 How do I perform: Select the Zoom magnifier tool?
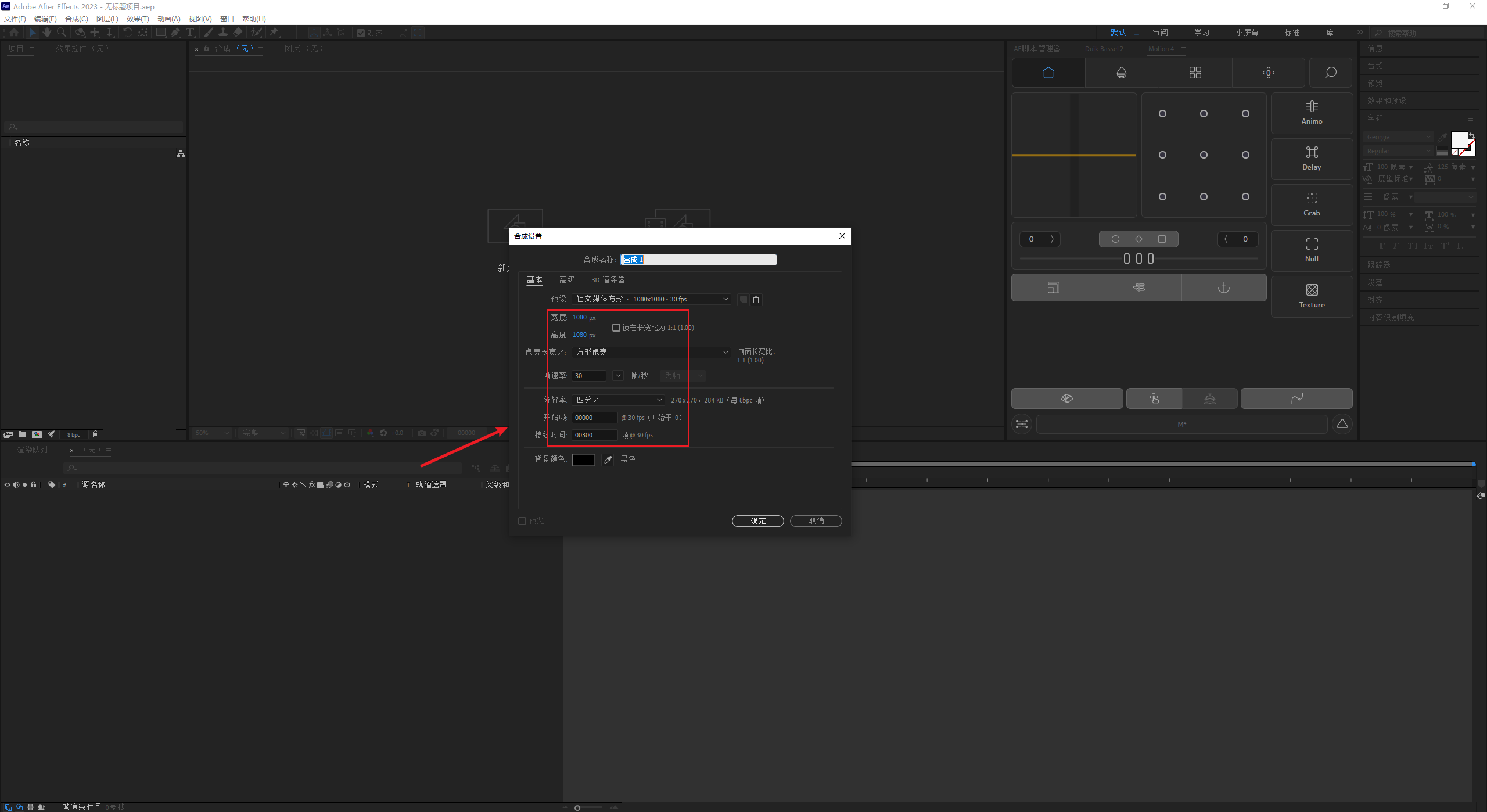(62, 33)
